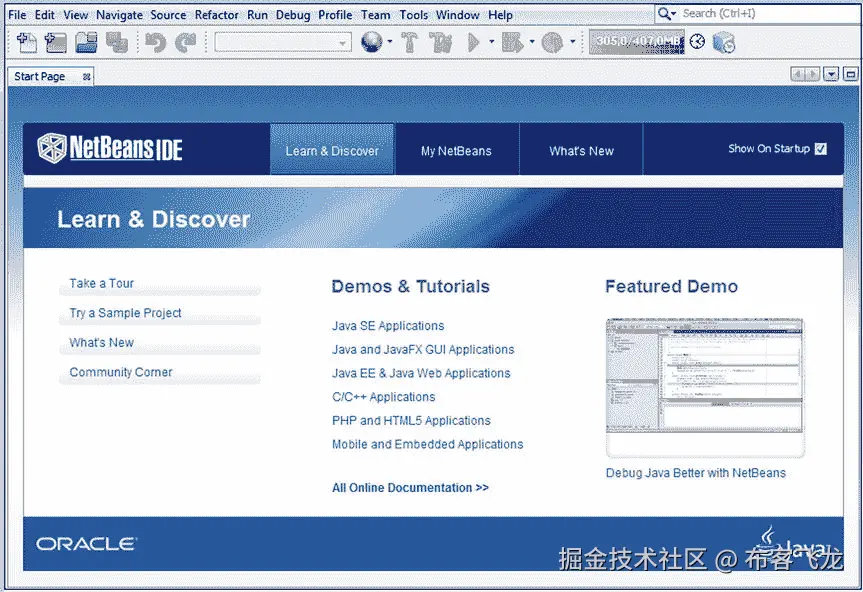
Task: Open the Run menu
Action: 257,15
